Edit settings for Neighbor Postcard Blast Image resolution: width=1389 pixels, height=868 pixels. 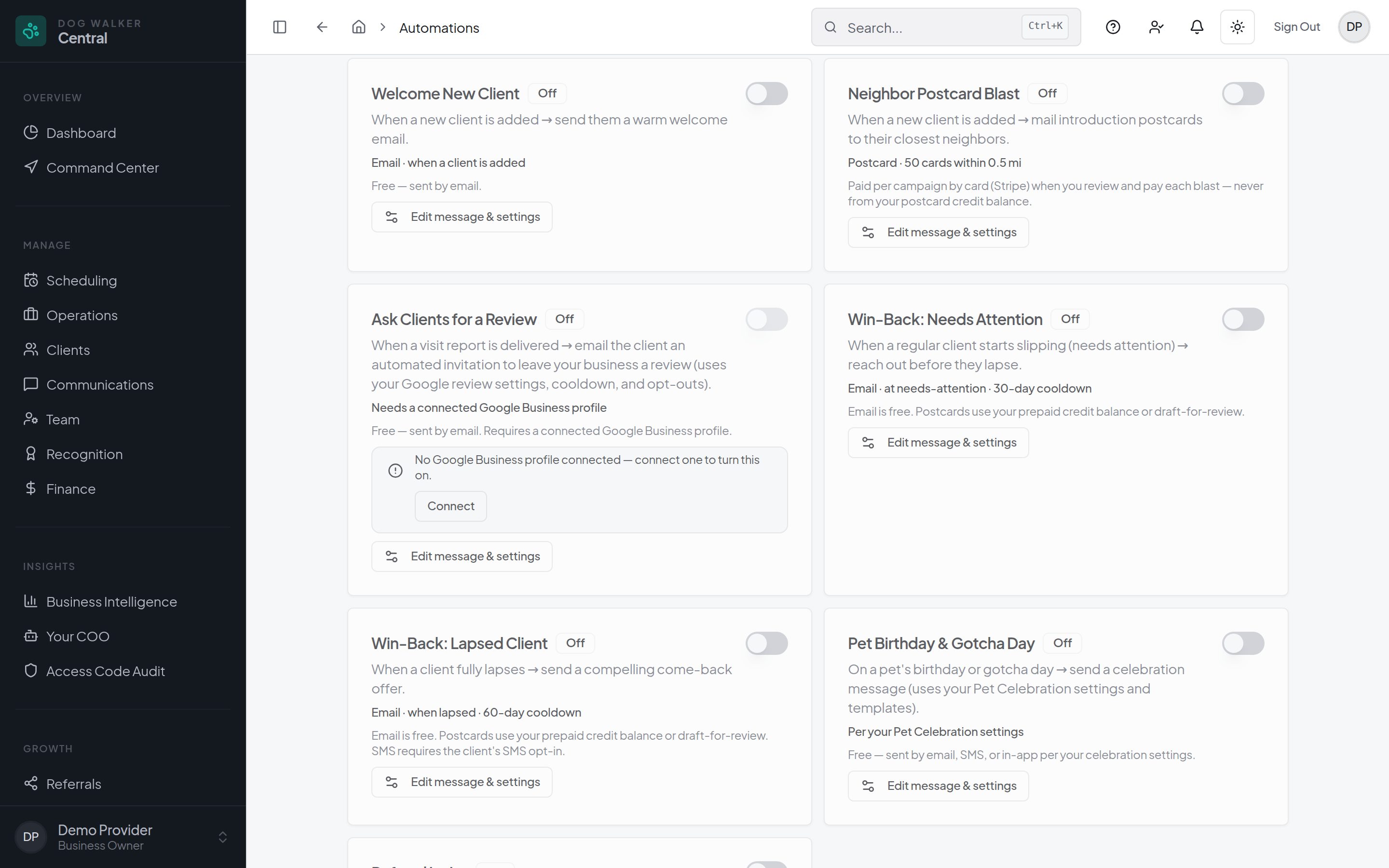tap(938, 232)
